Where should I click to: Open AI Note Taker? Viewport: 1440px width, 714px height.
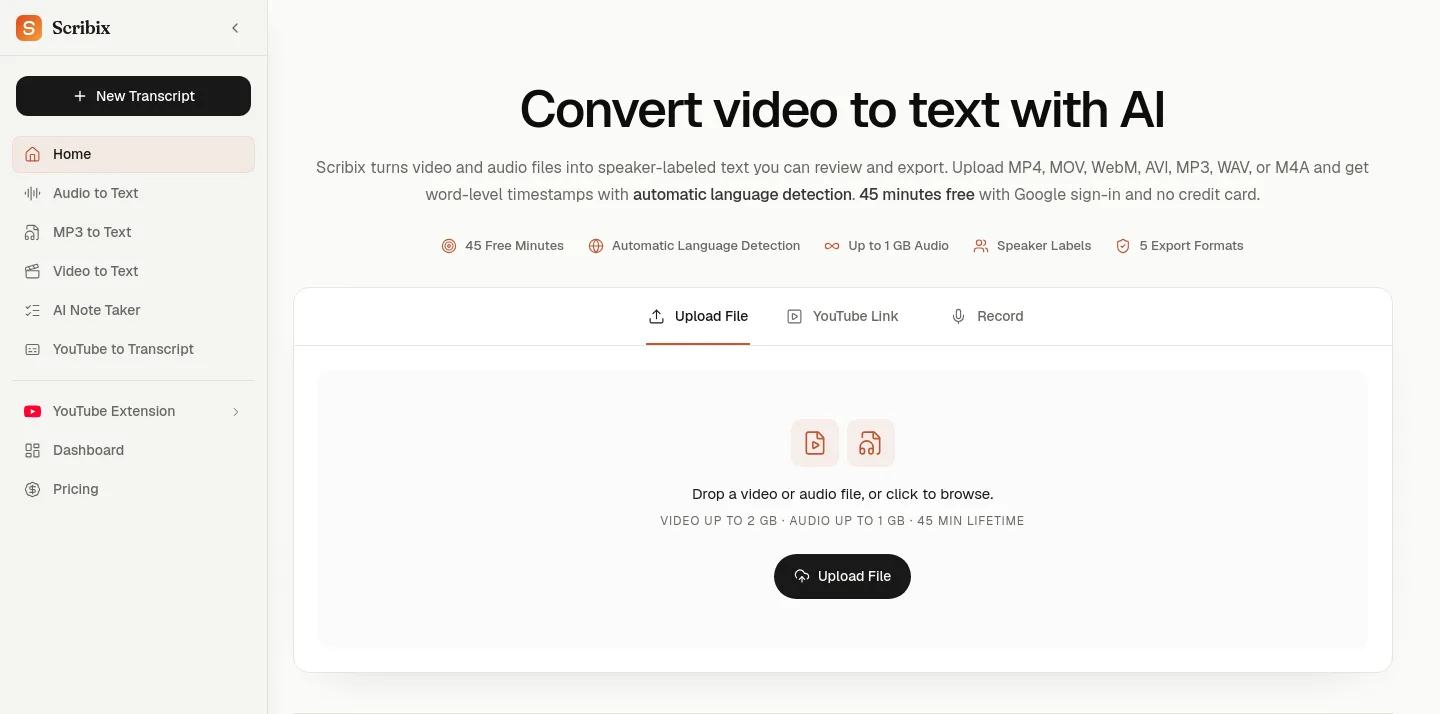pyautogui.click(x=133, y=310)
